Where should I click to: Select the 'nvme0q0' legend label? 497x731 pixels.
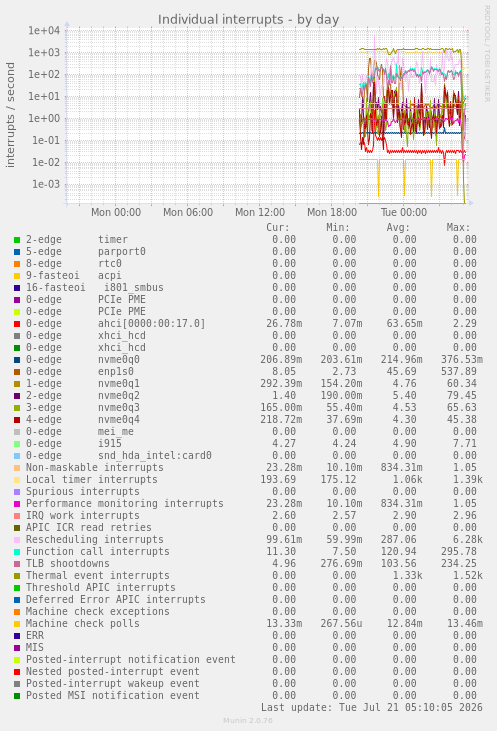(x=119, y=360)
